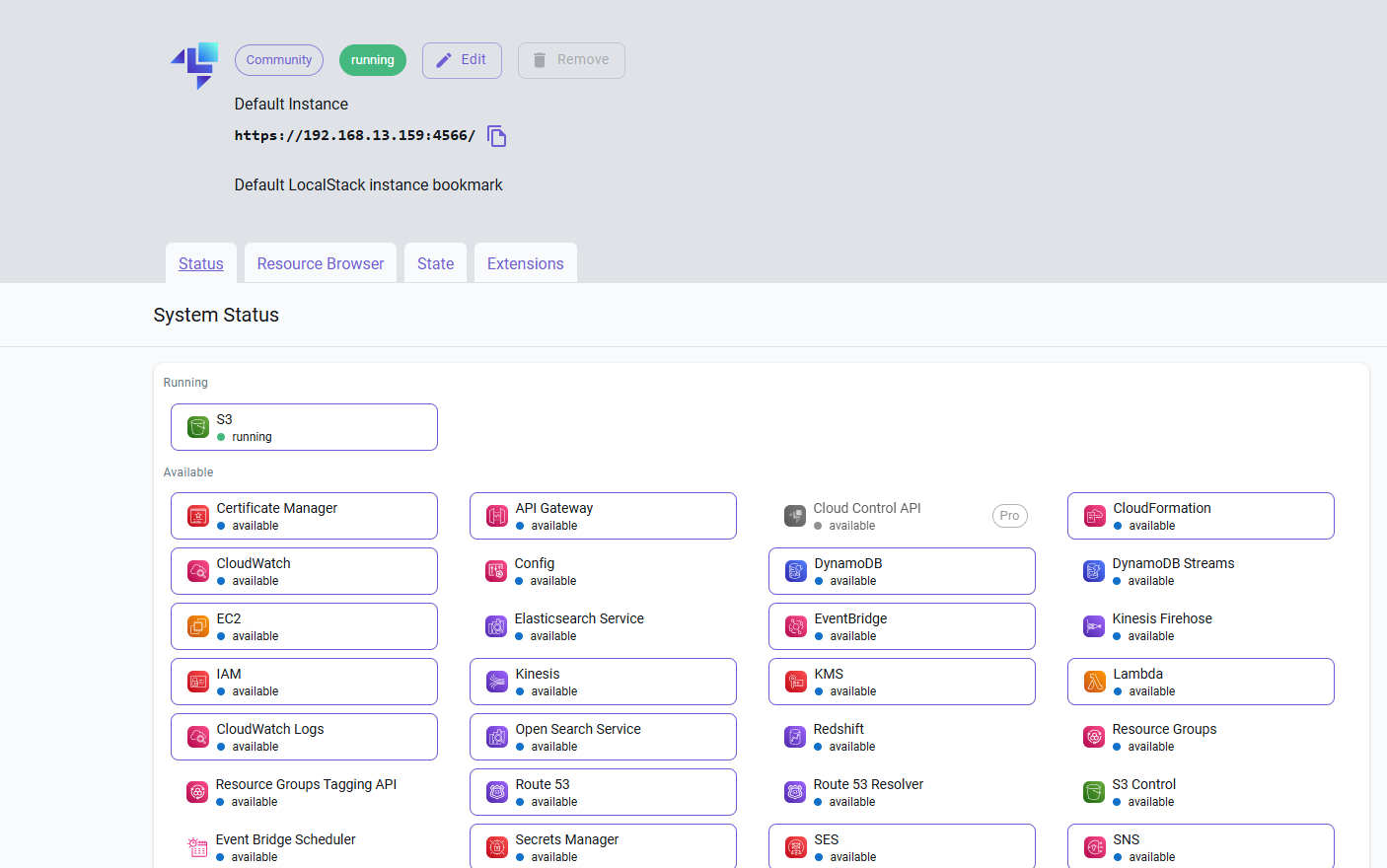The width and height of the screenshot is (1387, 868).
Task: Click the 'Lambda' service name
Action: pyautogui.click(x=1138, y=674)
